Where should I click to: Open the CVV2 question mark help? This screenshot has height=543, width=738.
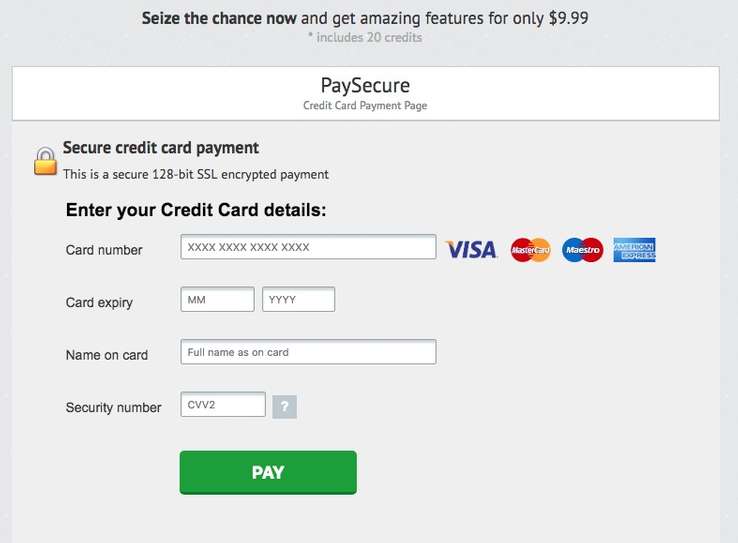tap(284, 407)
